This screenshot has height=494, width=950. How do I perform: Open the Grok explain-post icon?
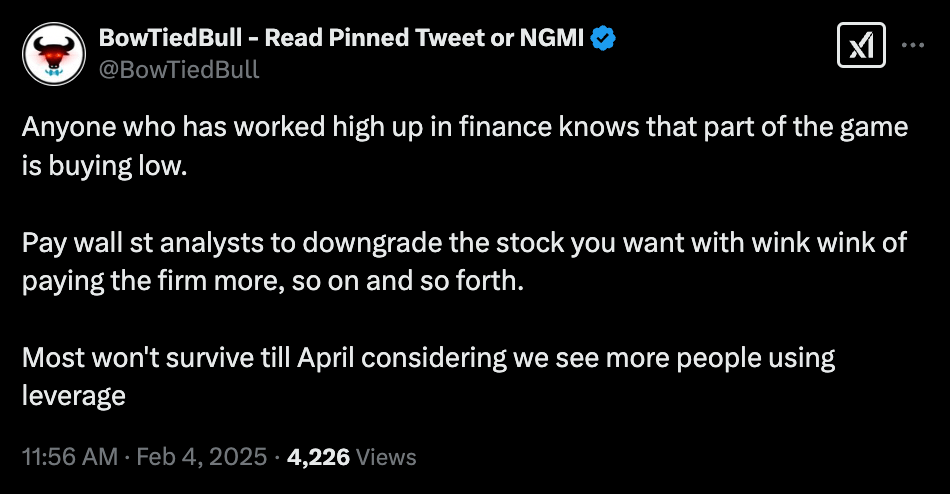point(861,46)
